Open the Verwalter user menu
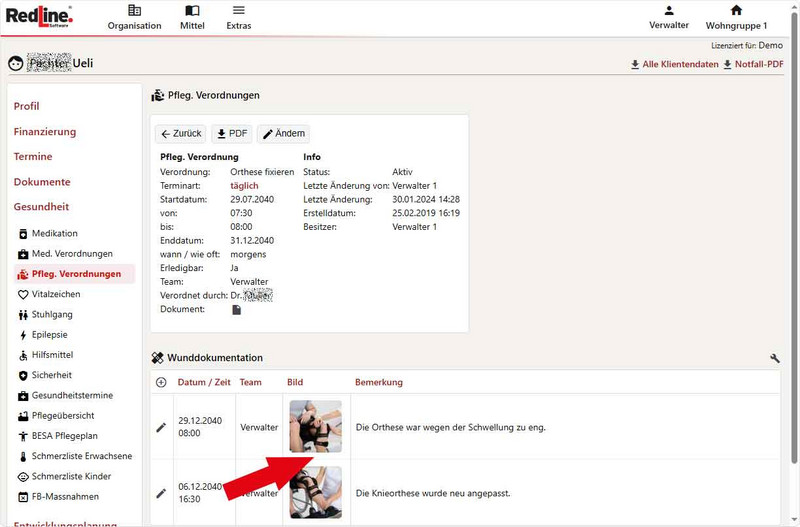This screenshot has width=800, height=527. (x=669, y=17)
